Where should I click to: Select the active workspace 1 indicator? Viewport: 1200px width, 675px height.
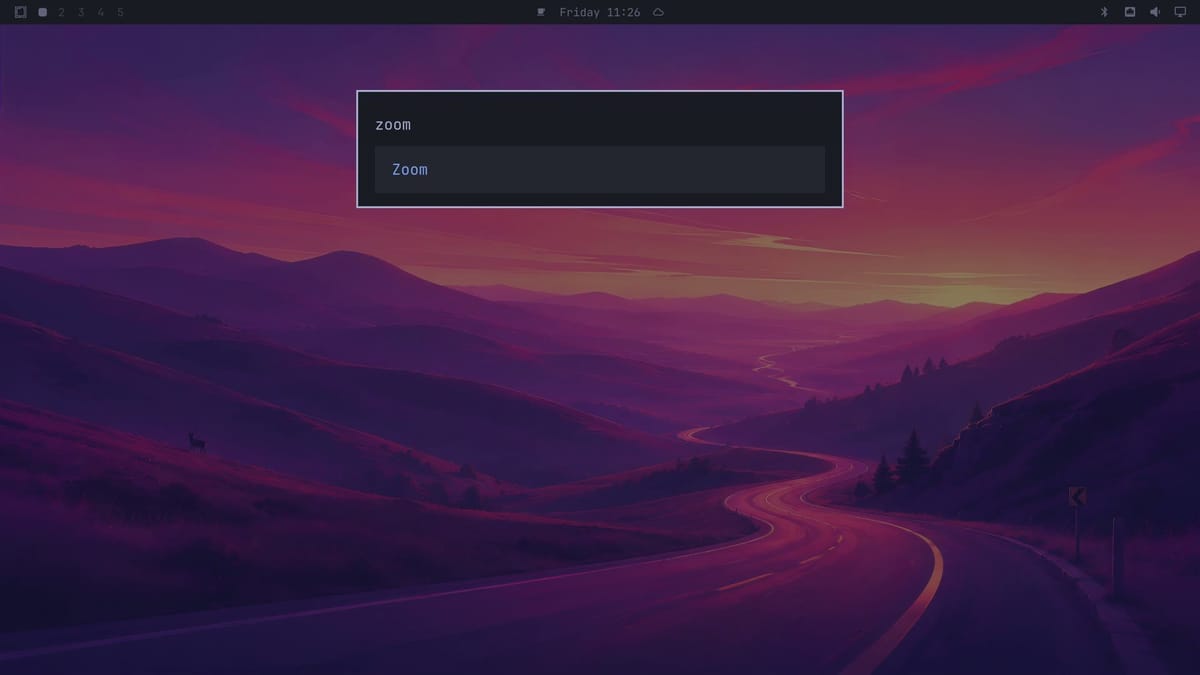[42, 12]
